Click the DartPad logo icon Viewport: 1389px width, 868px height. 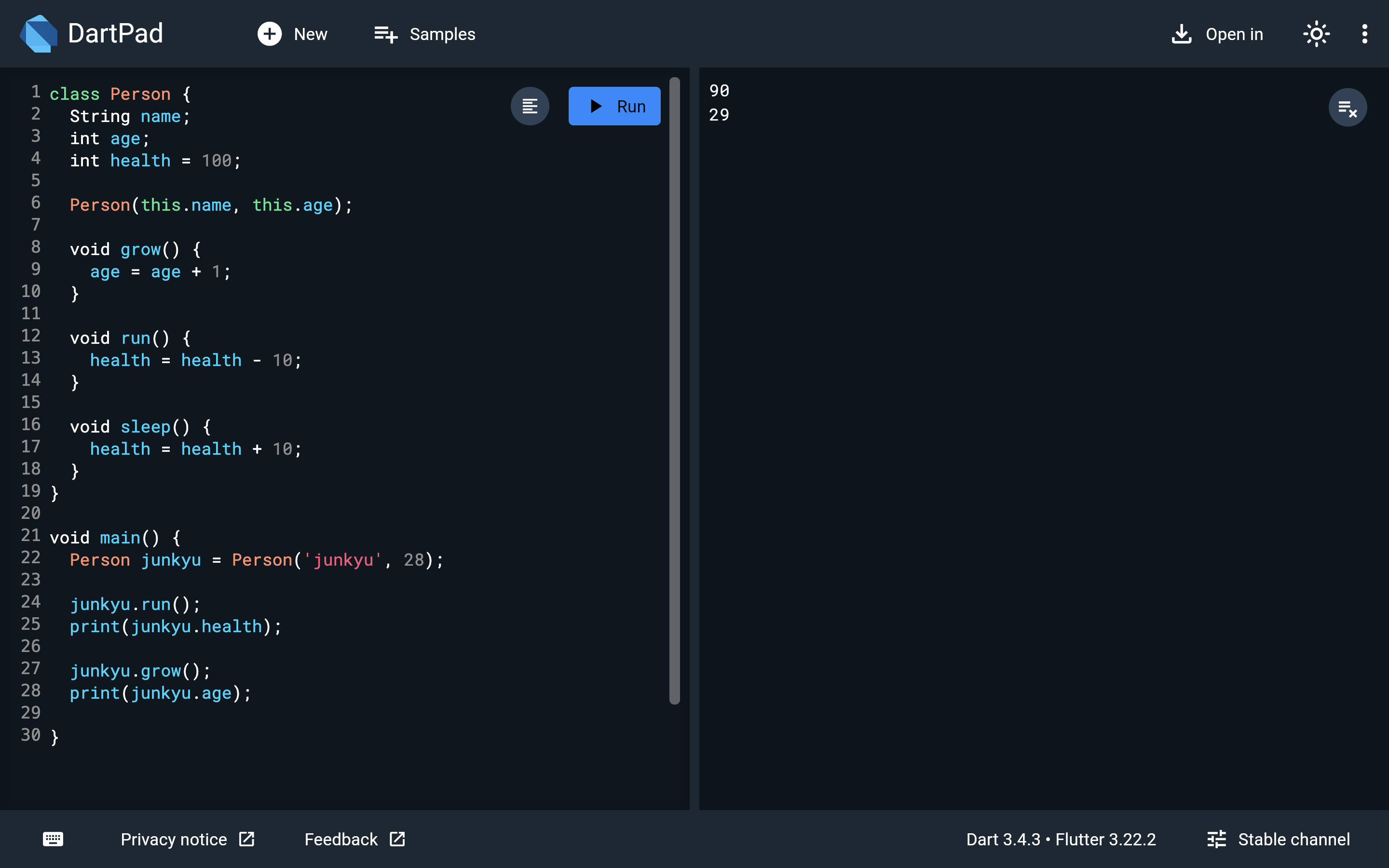[x=39, y=34]
